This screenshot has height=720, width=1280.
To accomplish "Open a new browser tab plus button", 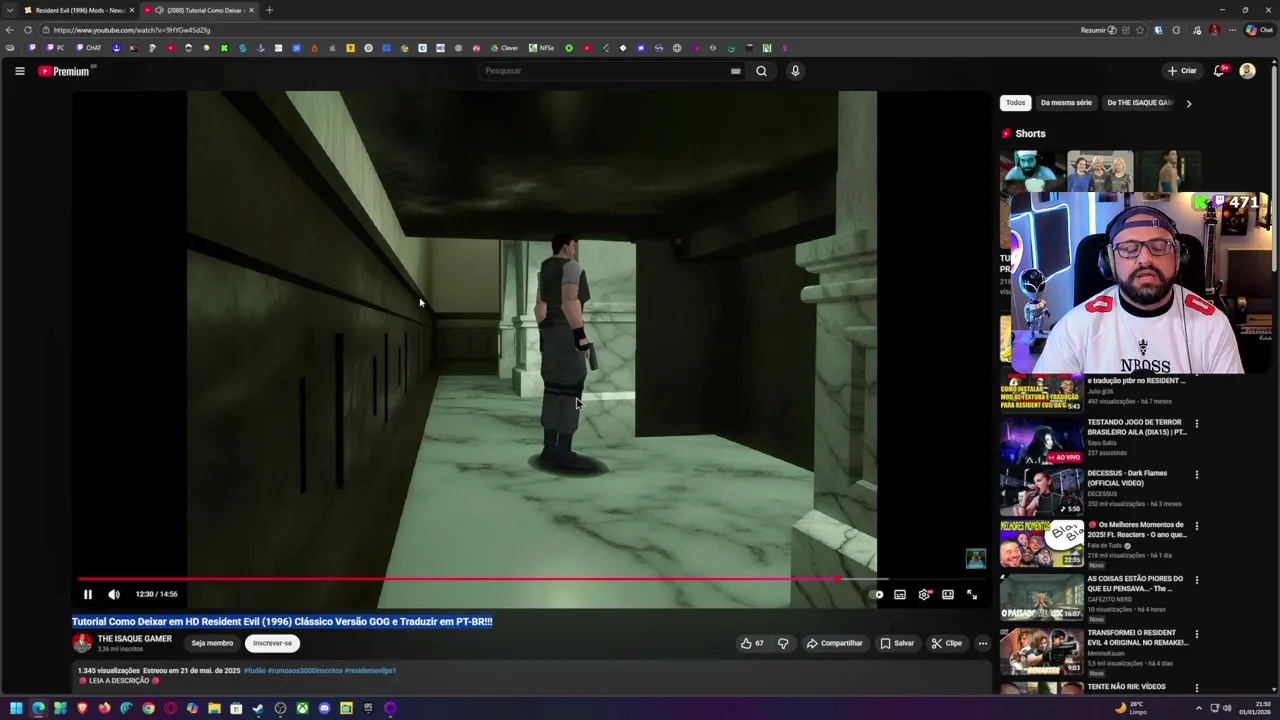I will pyautogui.click(x=269, y=10).
